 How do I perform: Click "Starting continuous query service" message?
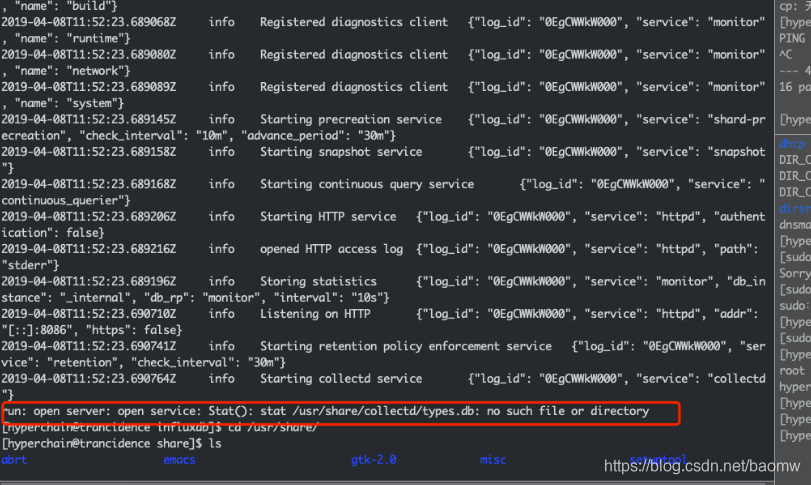pos(367,184)
